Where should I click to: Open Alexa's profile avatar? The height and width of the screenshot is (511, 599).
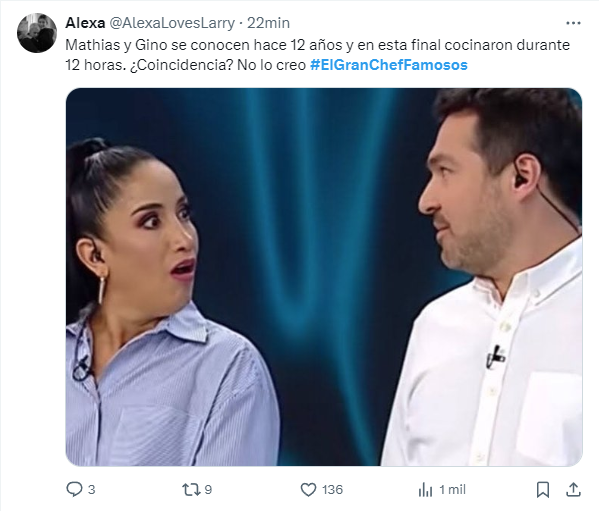37,33
